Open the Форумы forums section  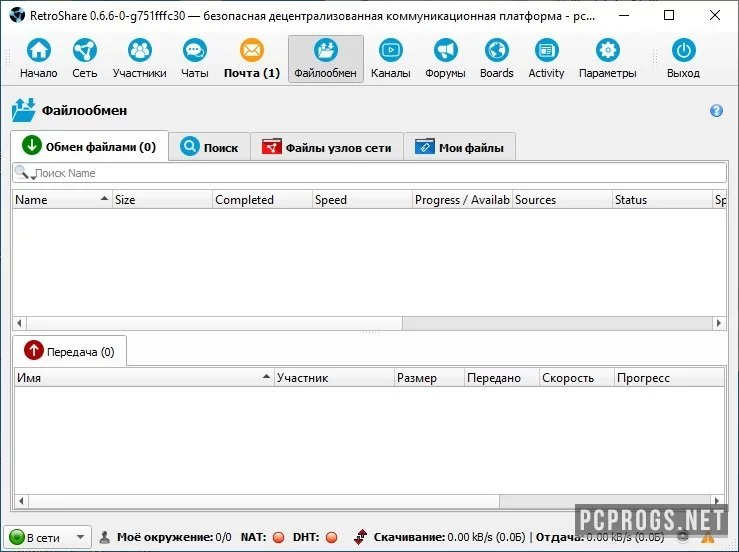click(445, 59)
